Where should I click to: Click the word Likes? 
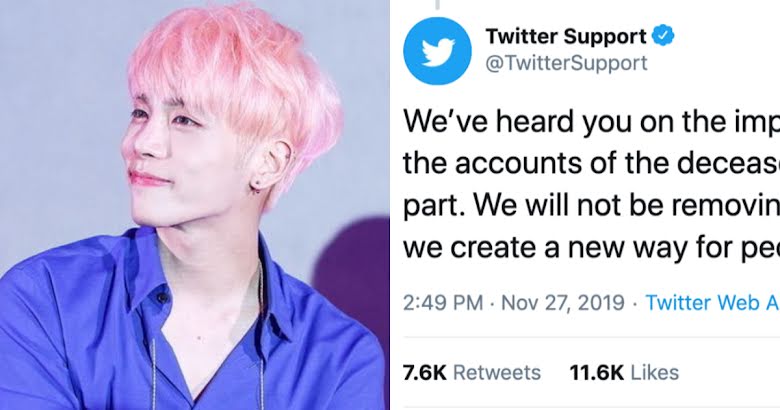point(655,373)
